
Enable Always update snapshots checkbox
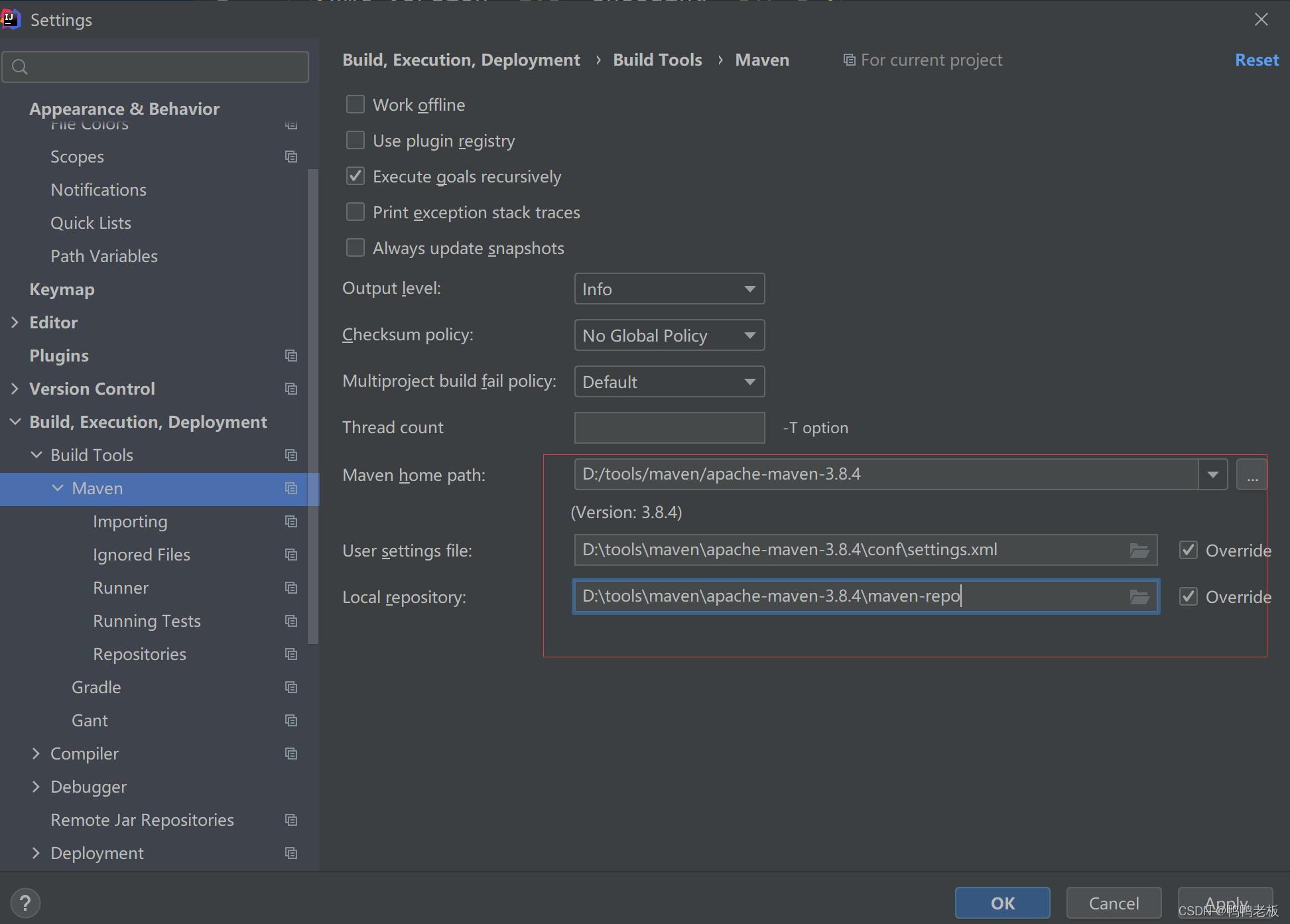pyautogui.click(x=355, y=247)
